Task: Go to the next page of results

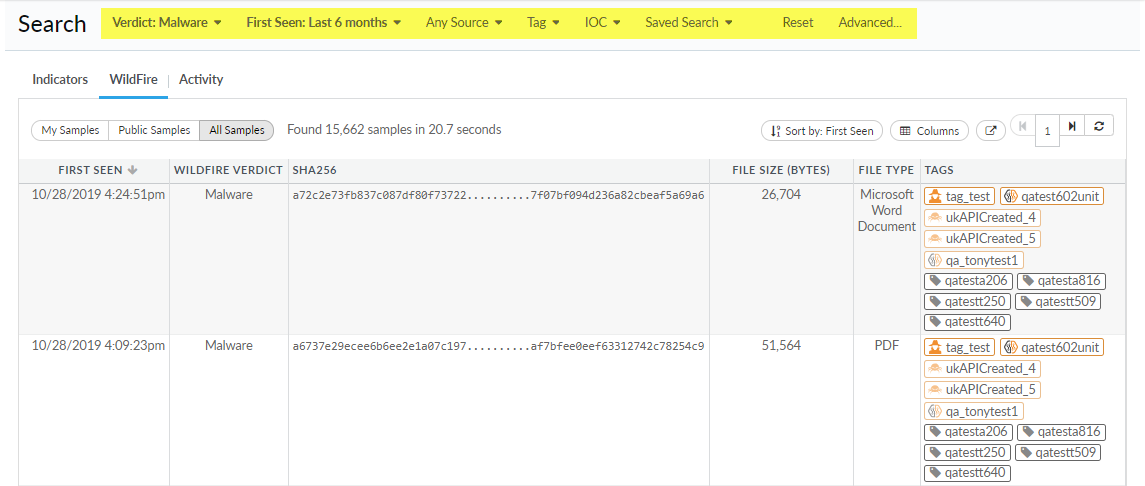Action: point(1072,126)
